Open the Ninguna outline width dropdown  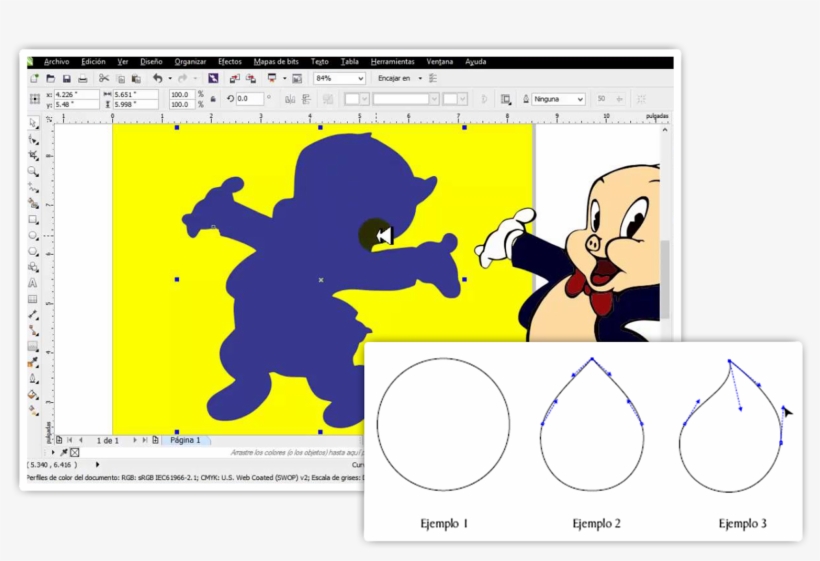(x=580, y=99)
